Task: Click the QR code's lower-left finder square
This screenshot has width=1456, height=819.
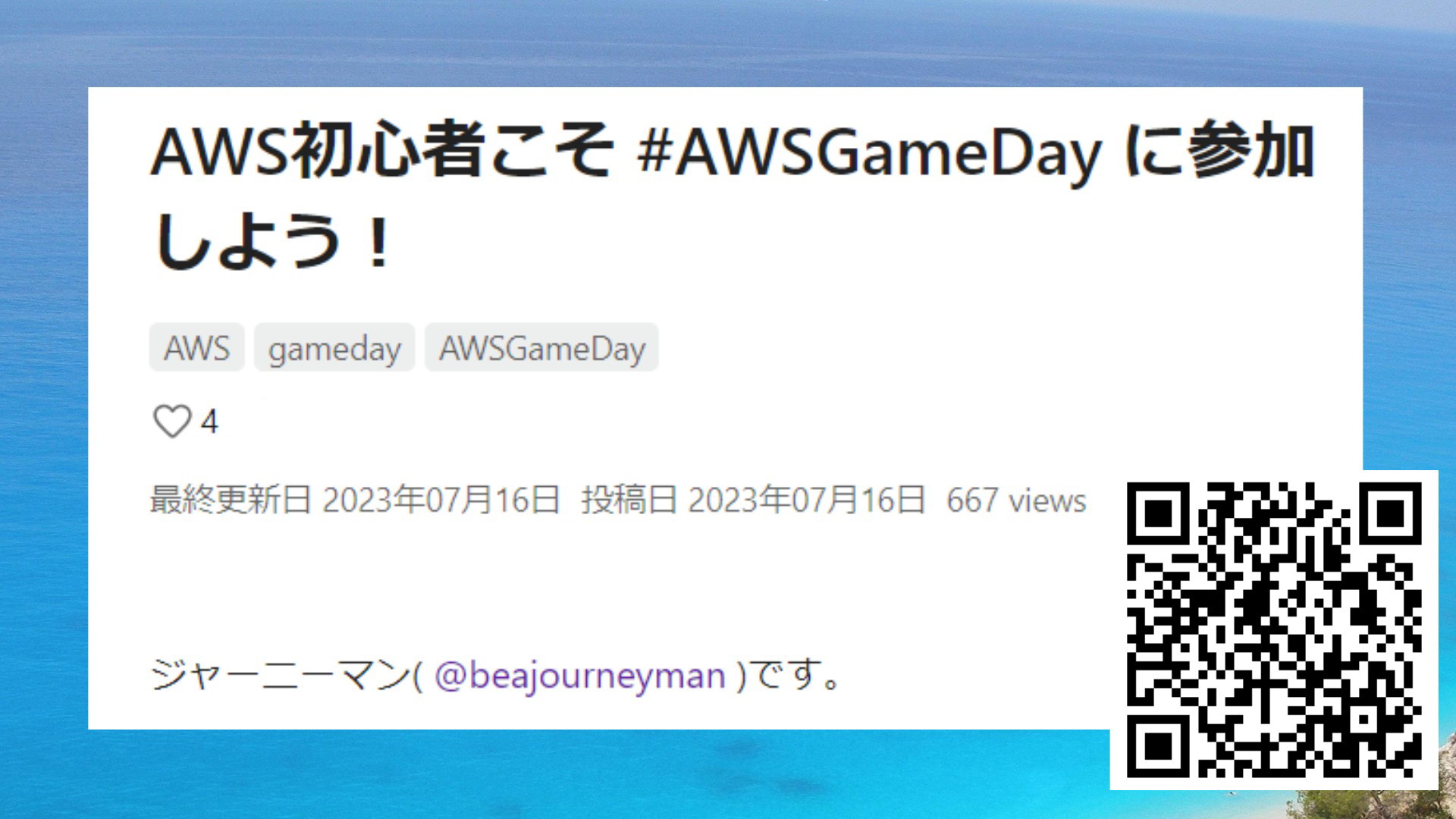Action: tap(1158, 745)
